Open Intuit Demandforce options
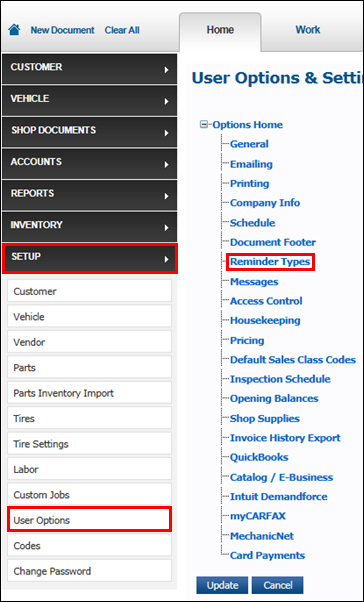364x602 pixels. click(279, 496)
